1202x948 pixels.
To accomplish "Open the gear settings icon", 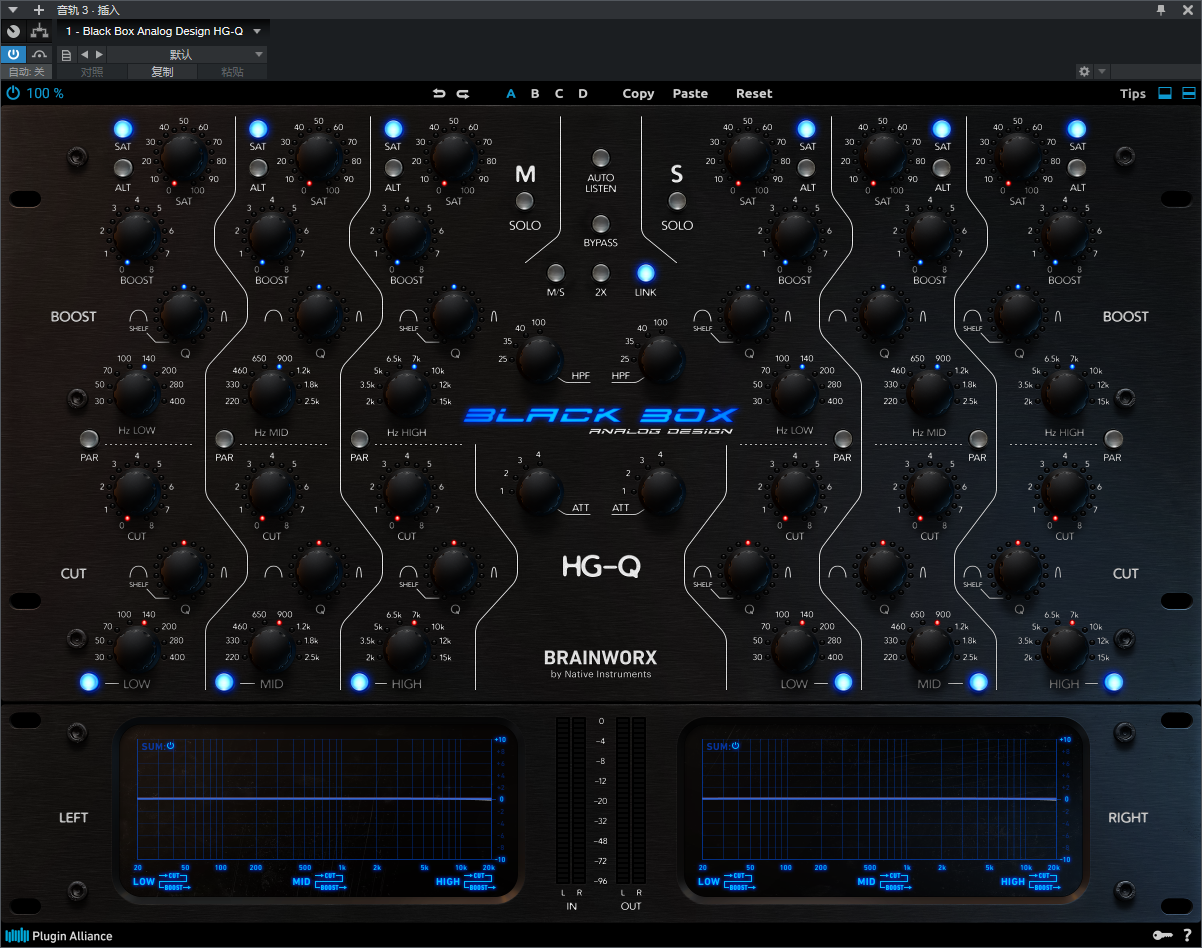I will point(1084,72).
